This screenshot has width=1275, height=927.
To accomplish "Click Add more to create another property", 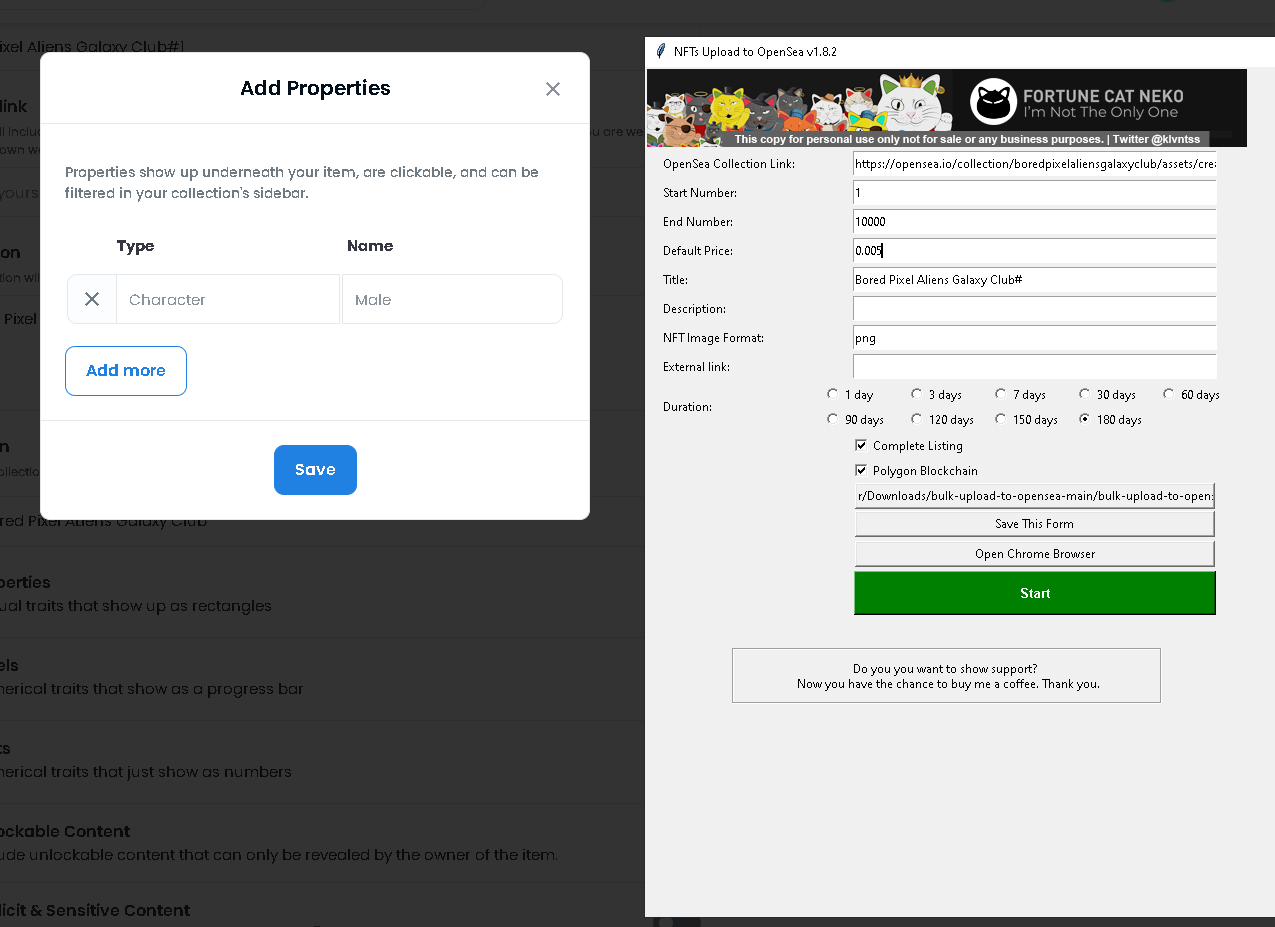I will point(125,370).
